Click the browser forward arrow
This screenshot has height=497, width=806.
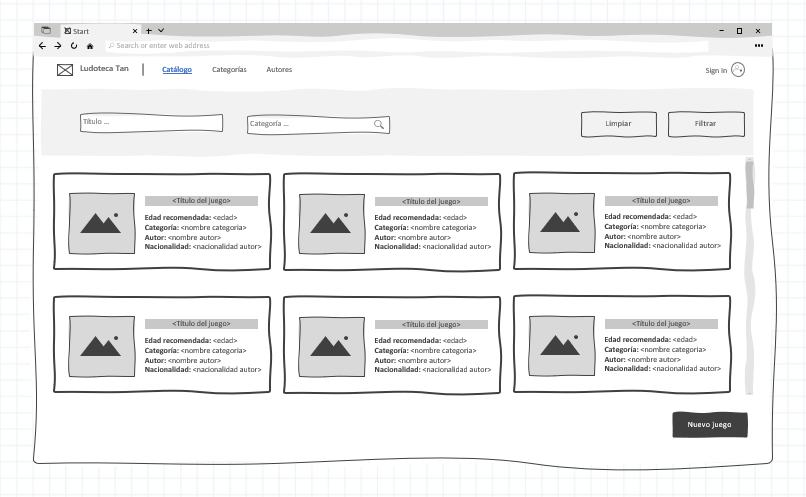pos(58,46)
